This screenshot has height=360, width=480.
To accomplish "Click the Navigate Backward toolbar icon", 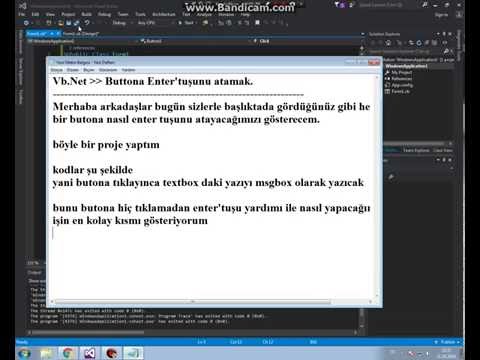I will point(26,23).
